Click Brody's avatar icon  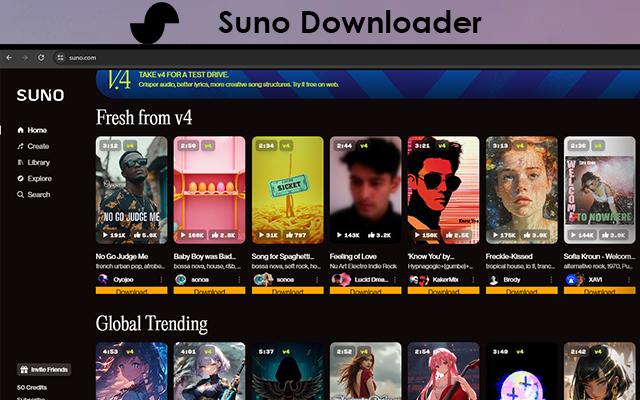pos(493,280)
